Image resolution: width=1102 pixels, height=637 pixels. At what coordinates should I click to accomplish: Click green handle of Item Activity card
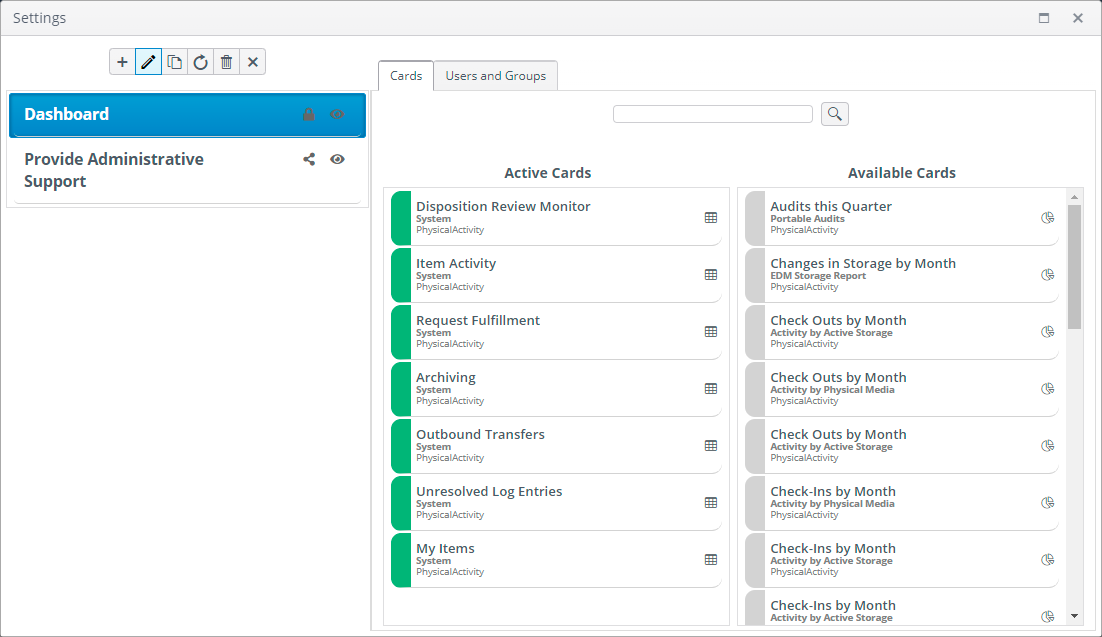(x=401, y=275)
